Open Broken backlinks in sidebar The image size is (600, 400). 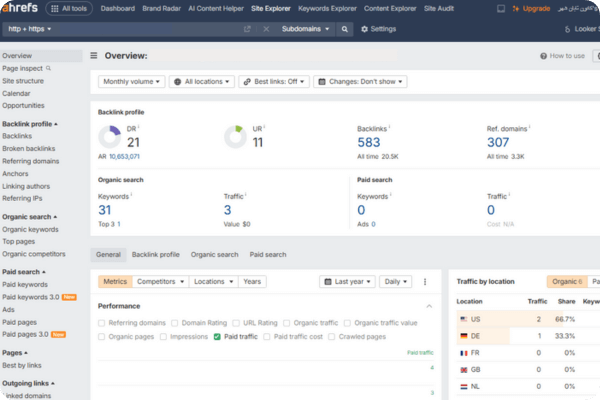tap(29, 149)
